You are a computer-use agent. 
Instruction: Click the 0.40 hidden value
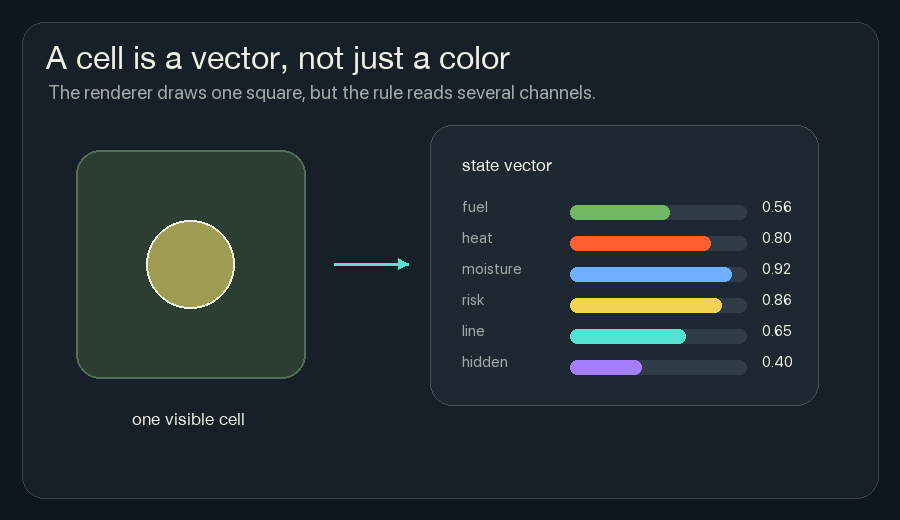777,362
